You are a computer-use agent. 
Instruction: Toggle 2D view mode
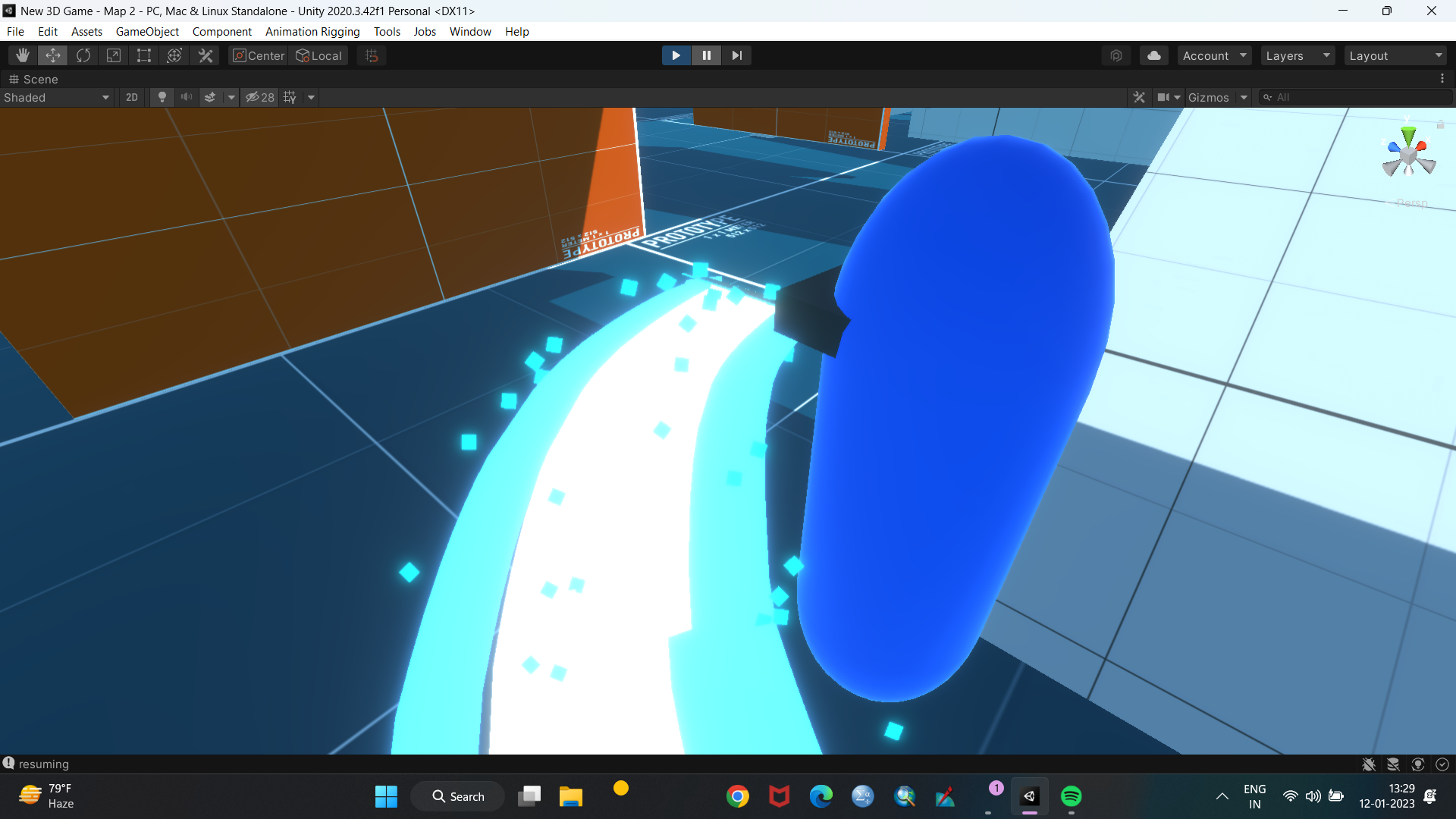(132, 97)
